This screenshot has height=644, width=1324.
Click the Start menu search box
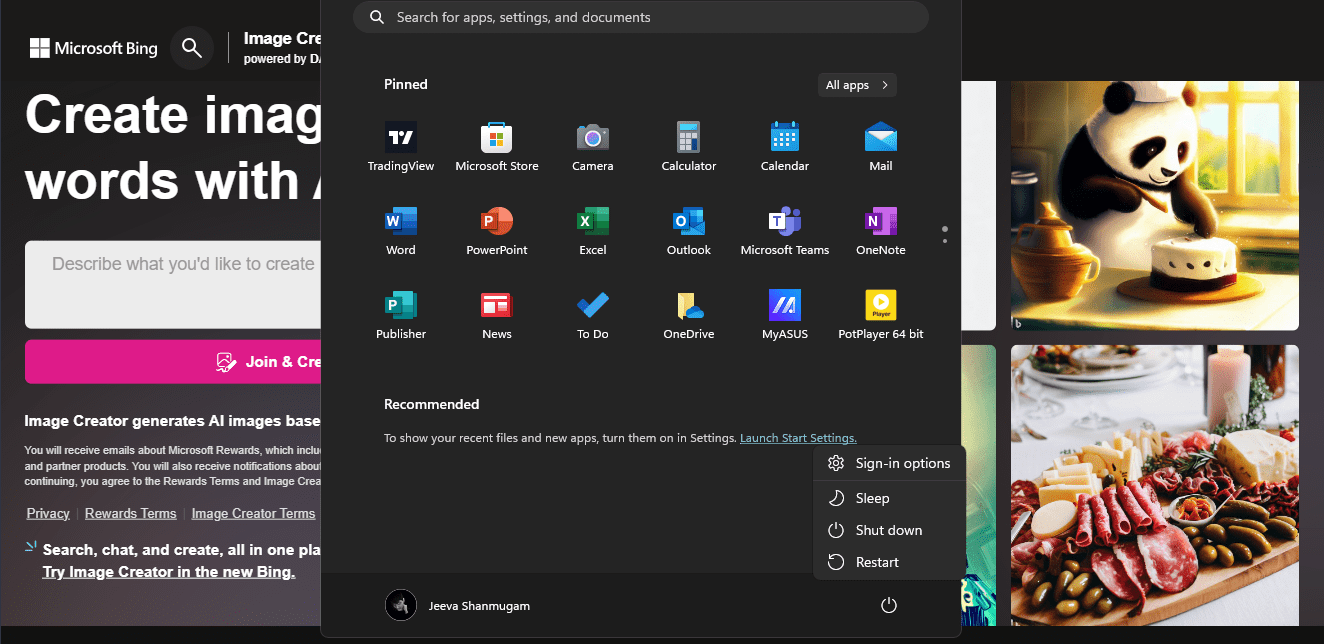[641, 17]
